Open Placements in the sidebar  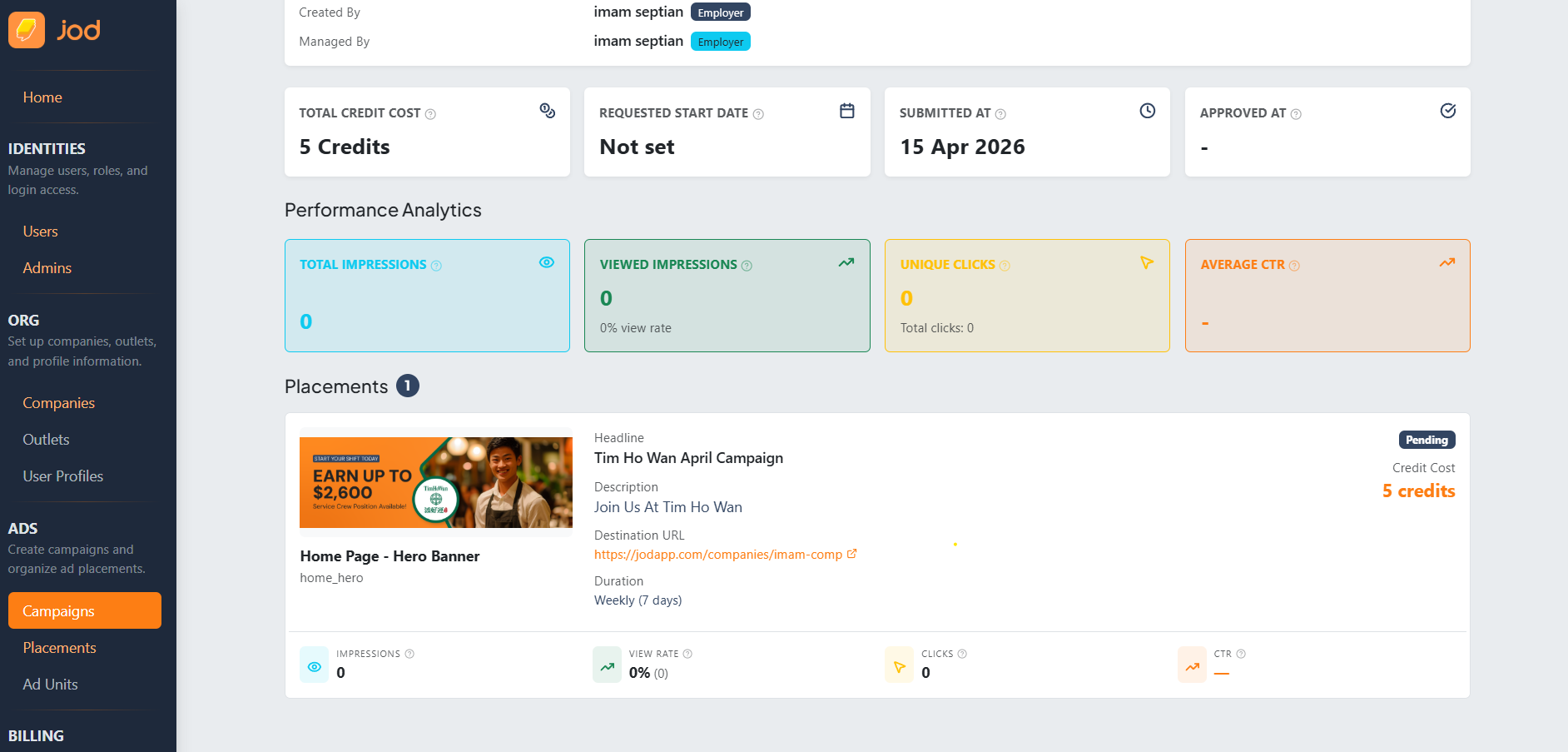tap(60, 648)
